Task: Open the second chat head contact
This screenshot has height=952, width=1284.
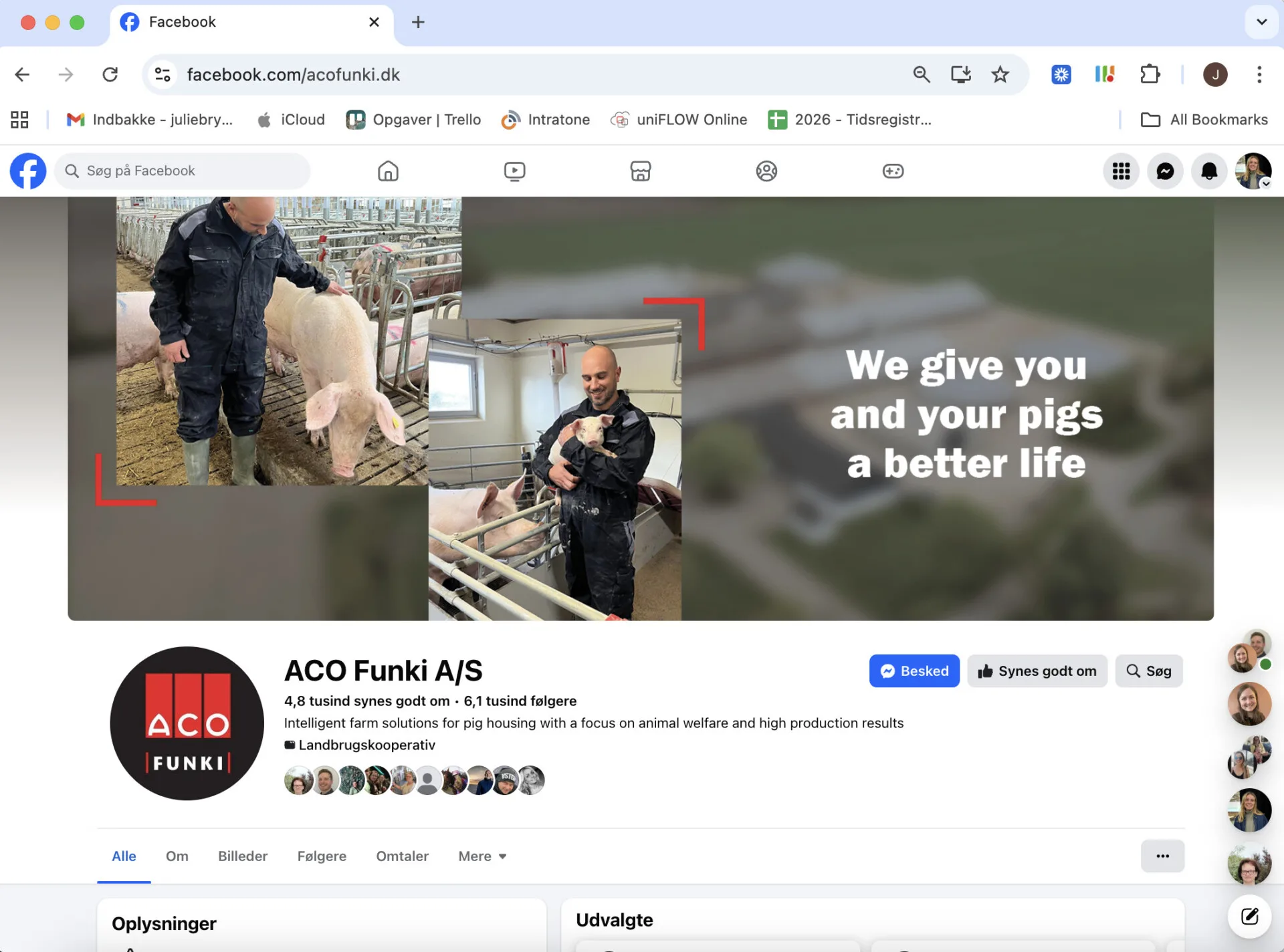Action: point(1249,704)
